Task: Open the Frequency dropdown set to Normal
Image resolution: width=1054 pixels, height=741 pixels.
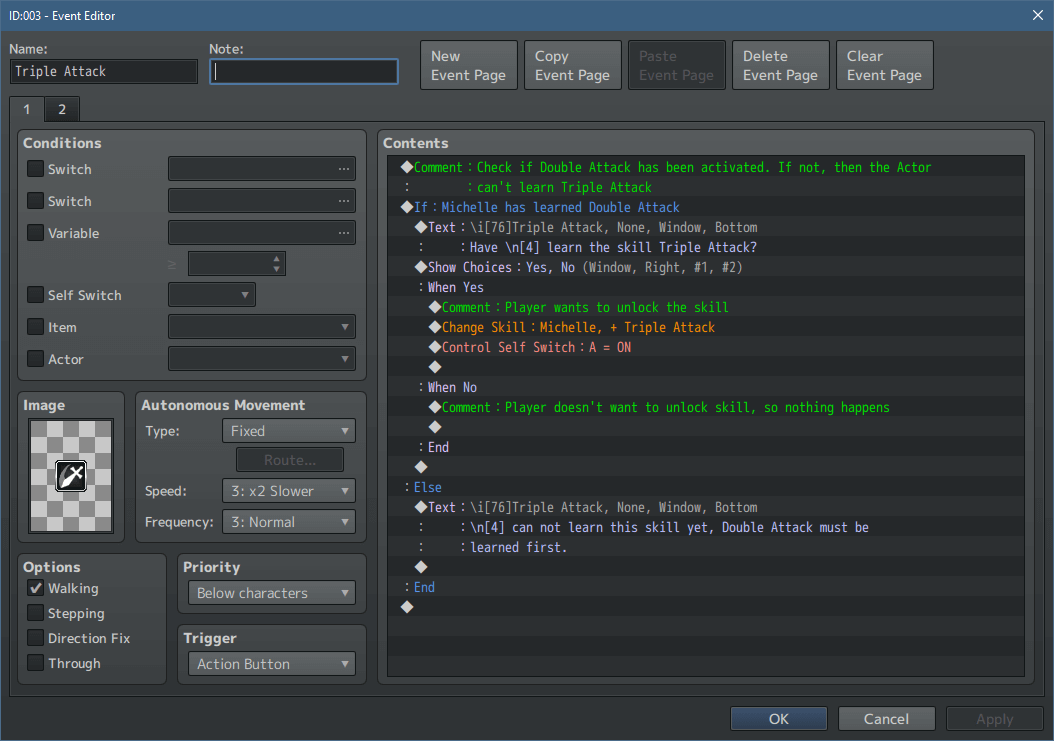Action: click(x=288, y=521)
